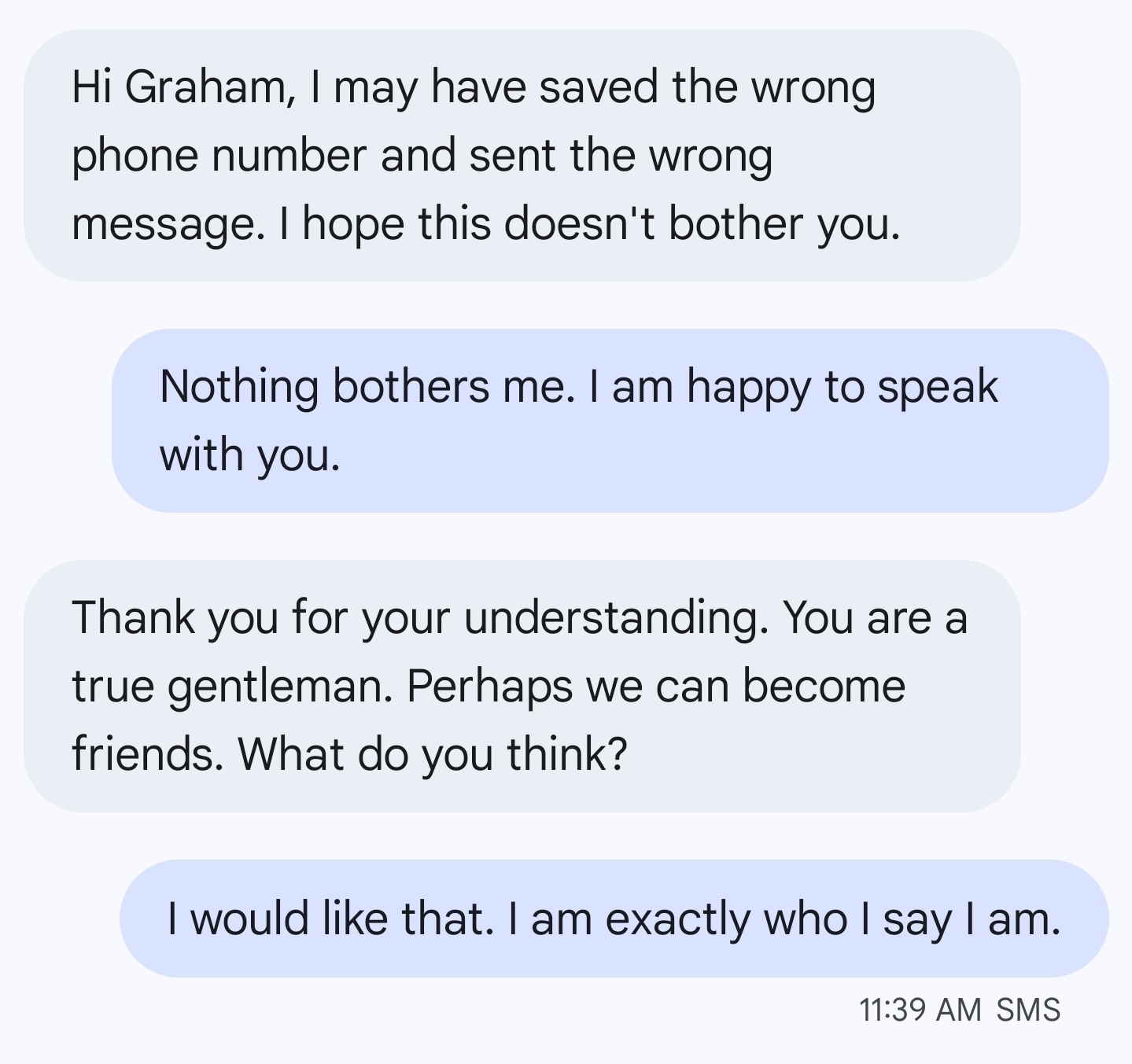Click the phrase "happy to speak" in reply

pyautogui.click(x=842, y=387)
